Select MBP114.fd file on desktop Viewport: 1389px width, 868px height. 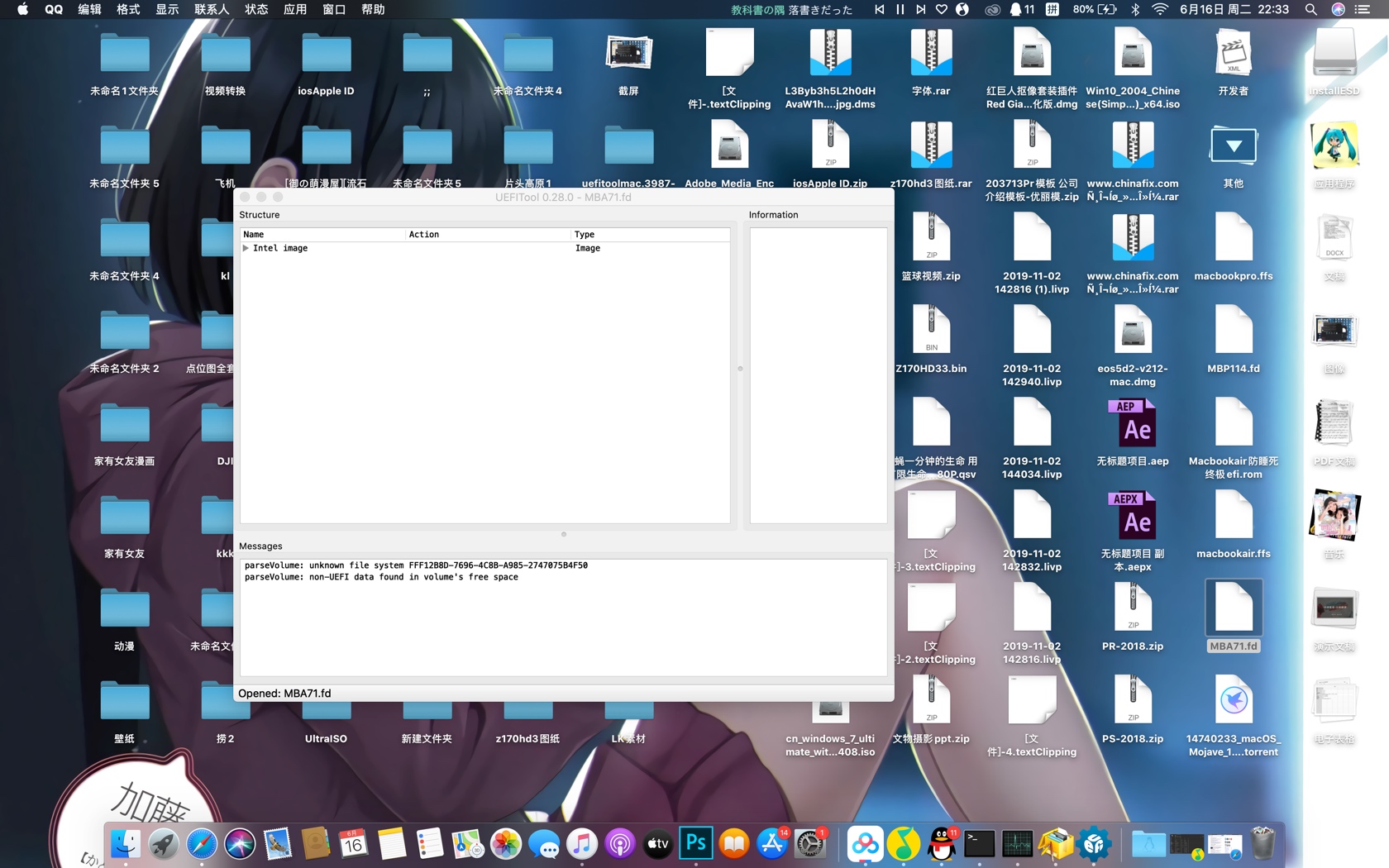(1234, 339)
